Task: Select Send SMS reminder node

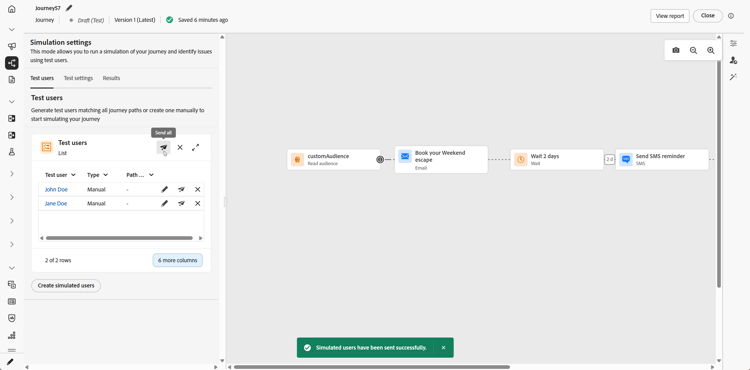Action: coord(662,159)
